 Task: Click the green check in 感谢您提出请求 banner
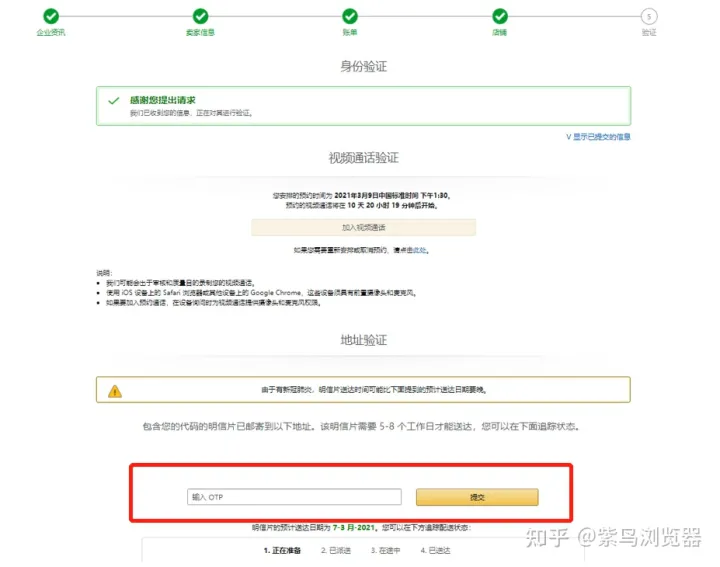click(x=113, y=100)
